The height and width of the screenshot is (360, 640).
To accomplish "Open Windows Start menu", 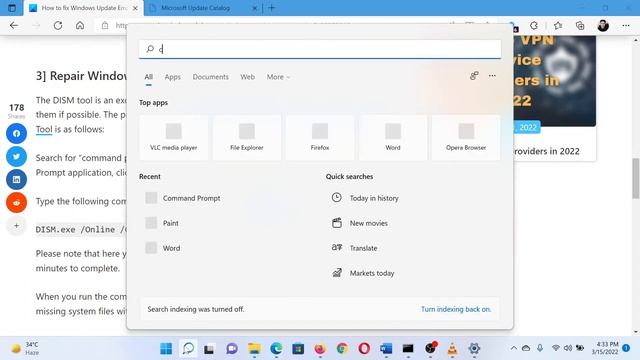I will 166,349.
